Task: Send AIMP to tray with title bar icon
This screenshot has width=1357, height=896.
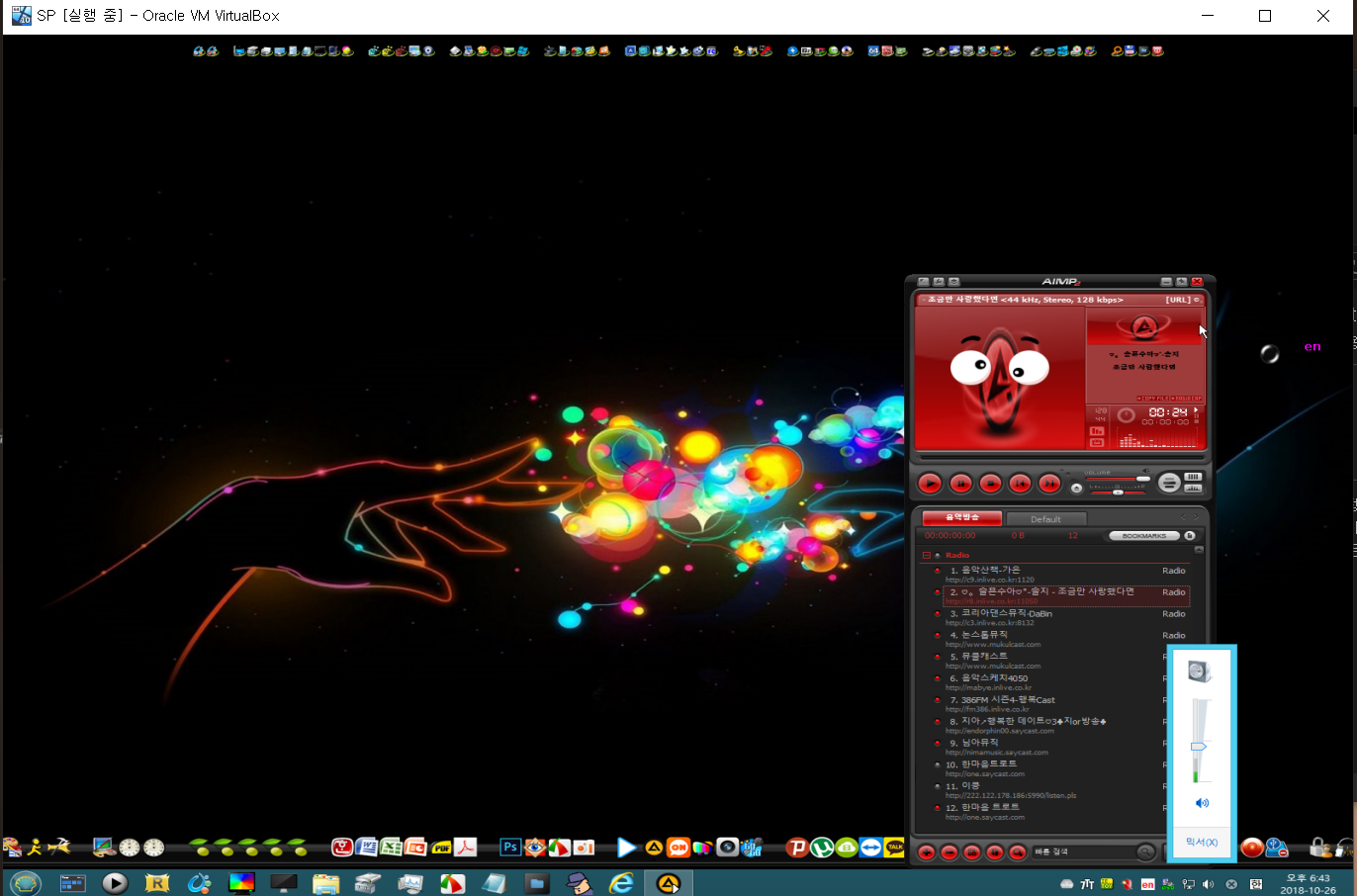Action: [x=1181, y=281]
